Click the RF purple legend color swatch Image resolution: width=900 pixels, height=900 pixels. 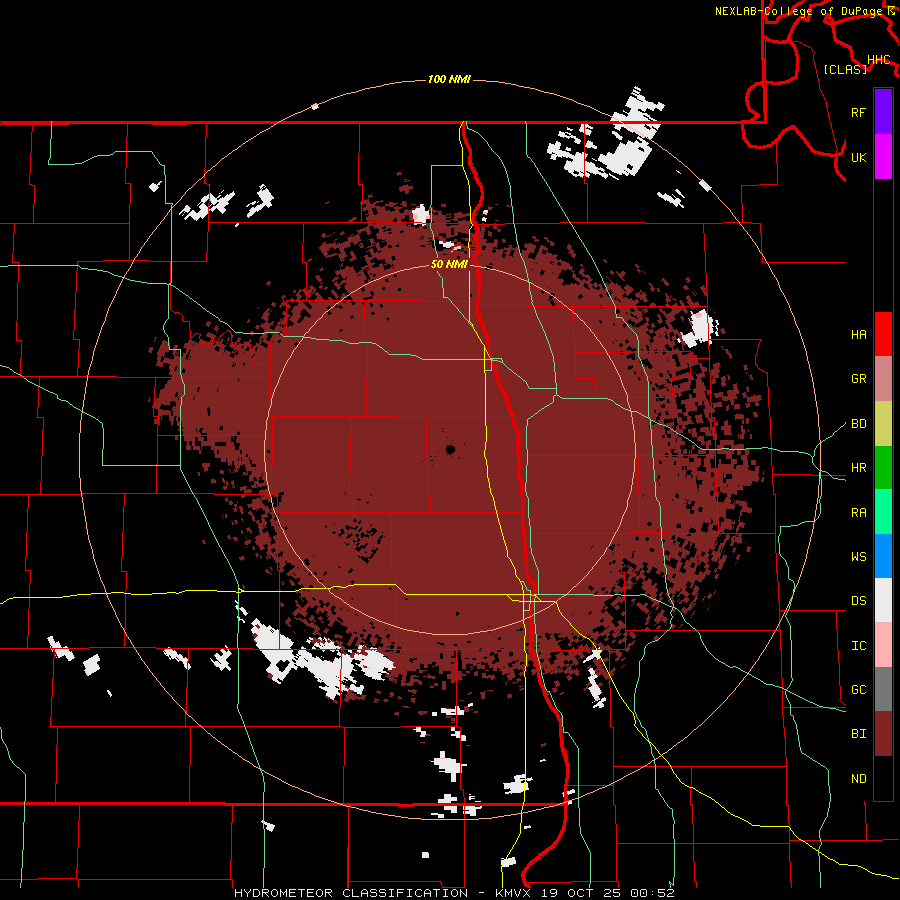click(883, 112)
